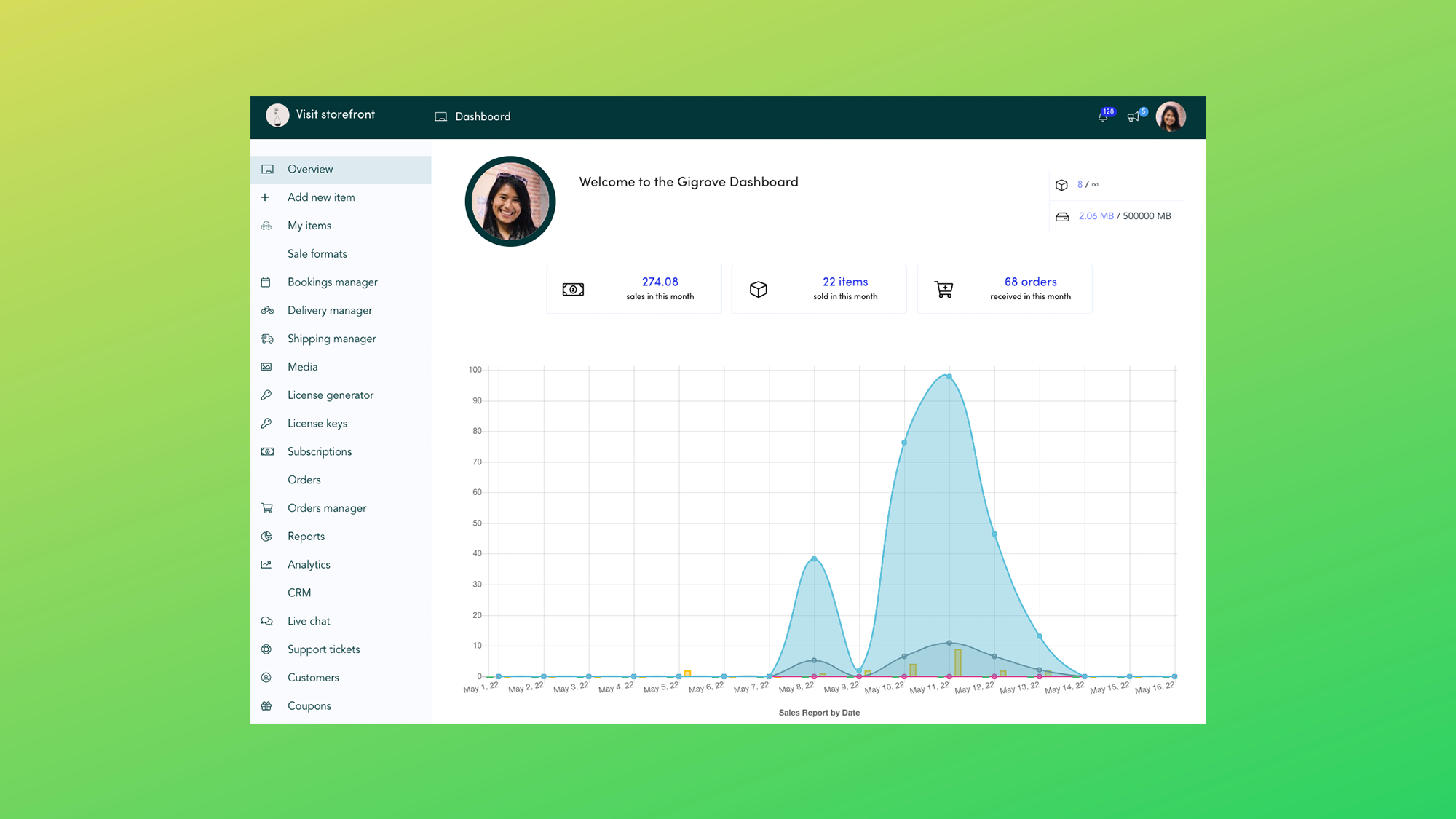Click the cart icon in orders card
Image resolution: width=1456 pixels, height=819 pixels.
pyautogui.click(x=943, y=290)
